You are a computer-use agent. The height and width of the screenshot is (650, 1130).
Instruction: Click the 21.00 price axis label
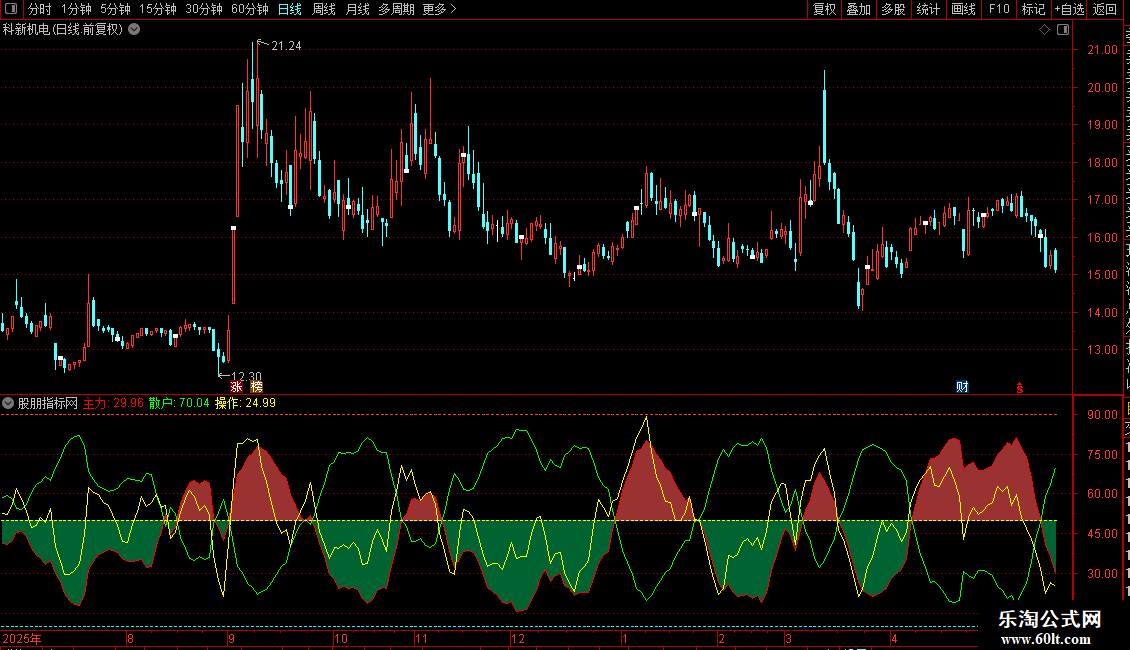click(1103, 50)
